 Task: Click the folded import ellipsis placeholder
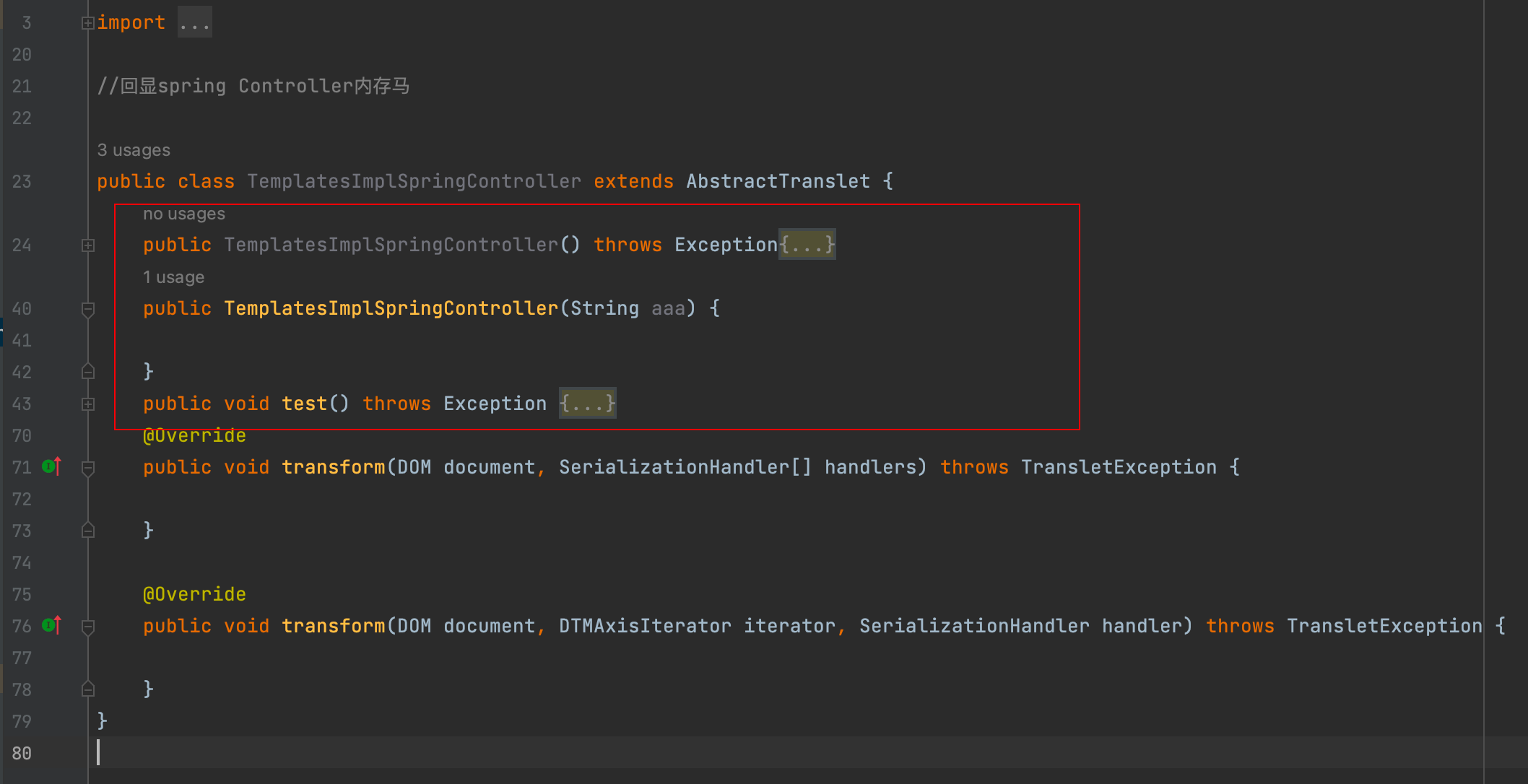pos(194,23)
